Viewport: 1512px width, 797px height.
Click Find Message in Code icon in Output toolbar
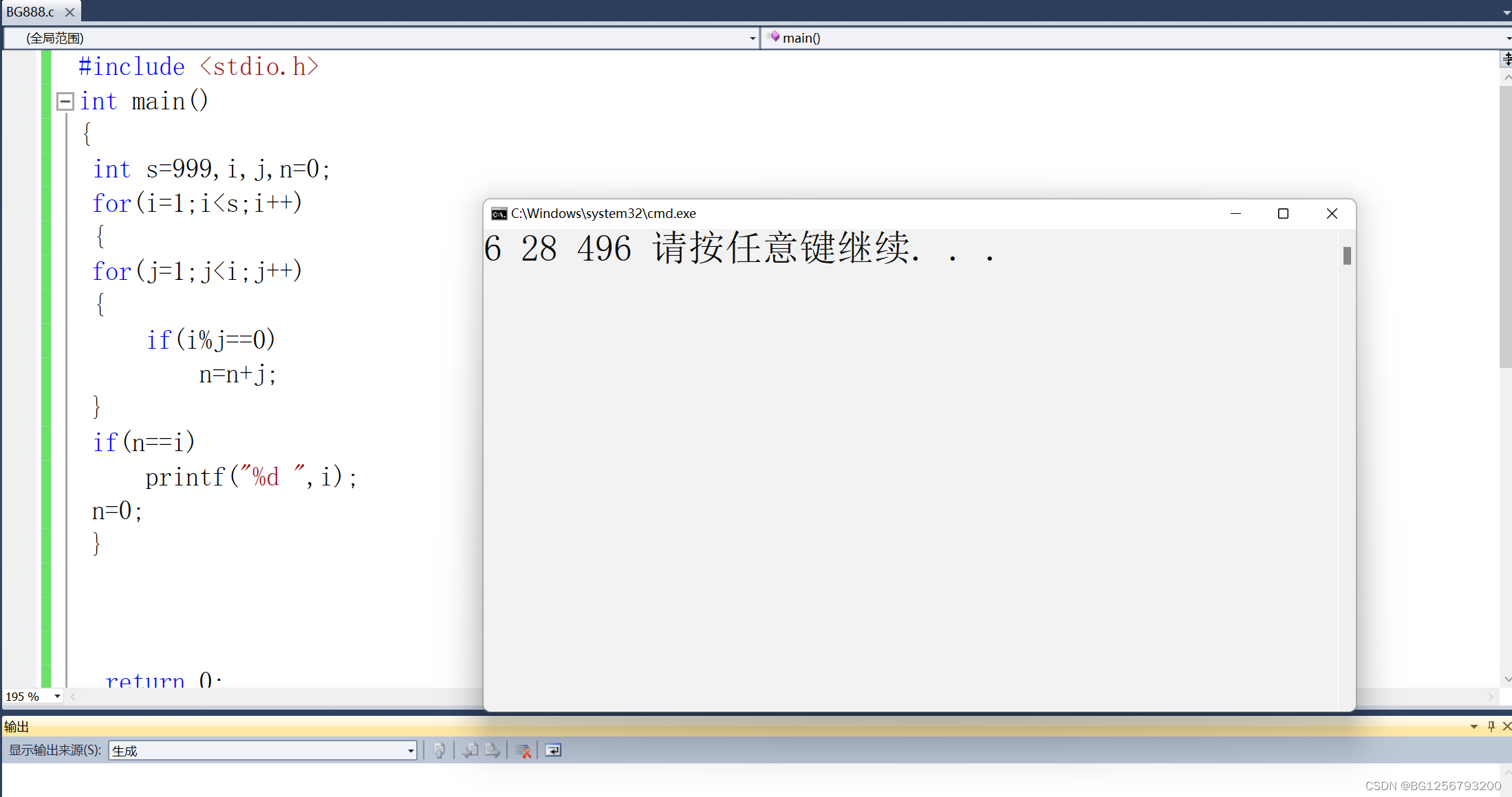coord(439,750)
